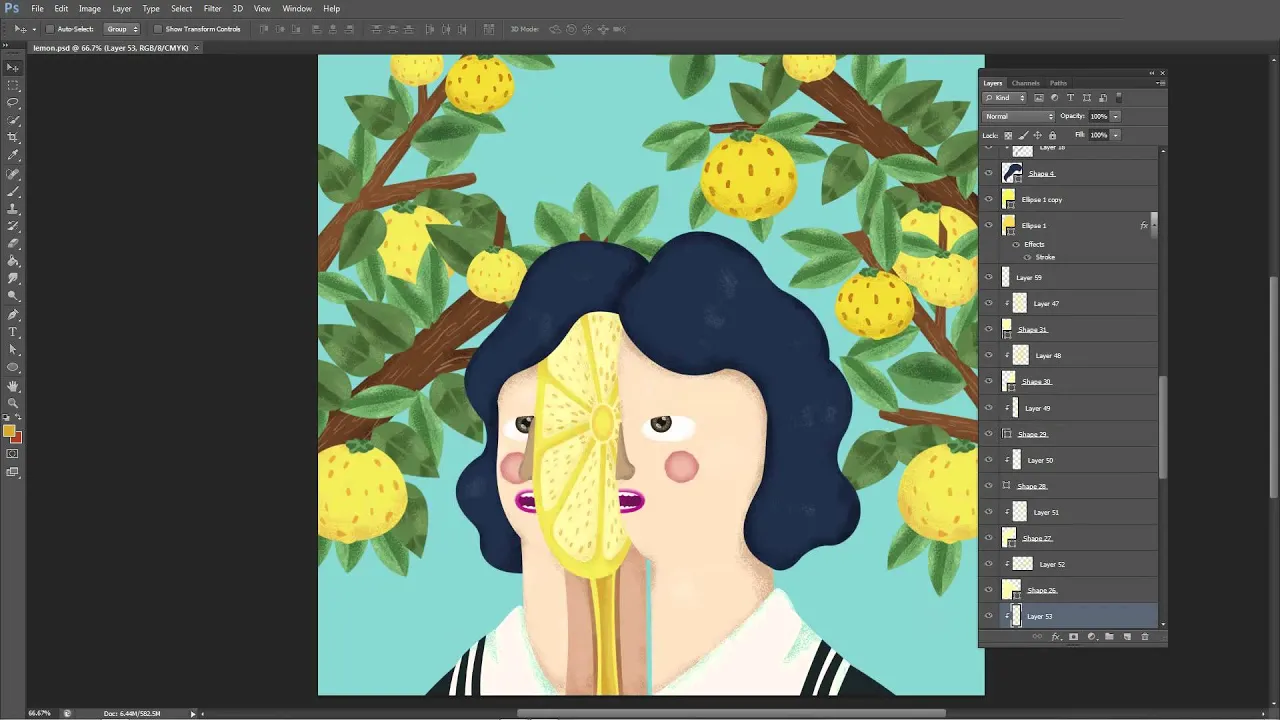Select the Ellipse shape tool
The width and height of the screenshot is (1280, 720).
coord(13,367)
